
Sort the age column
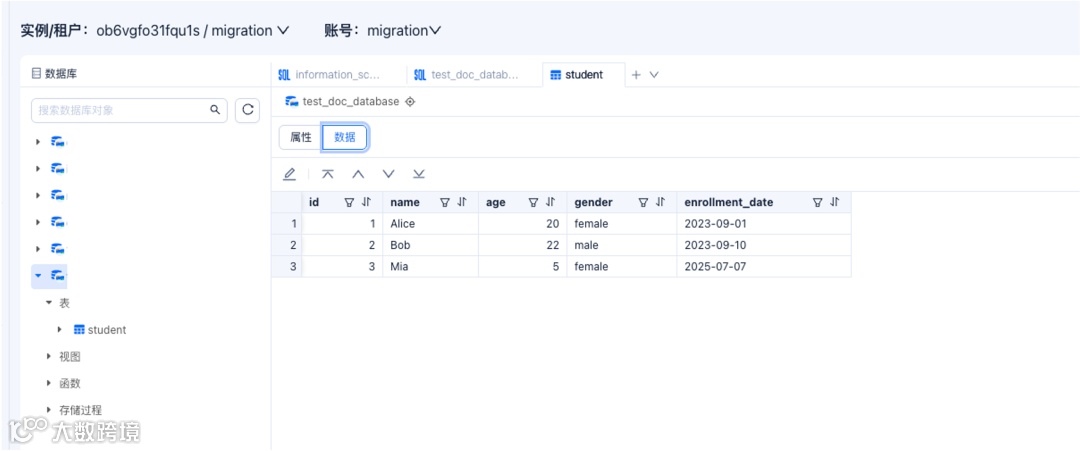(550, 202)
